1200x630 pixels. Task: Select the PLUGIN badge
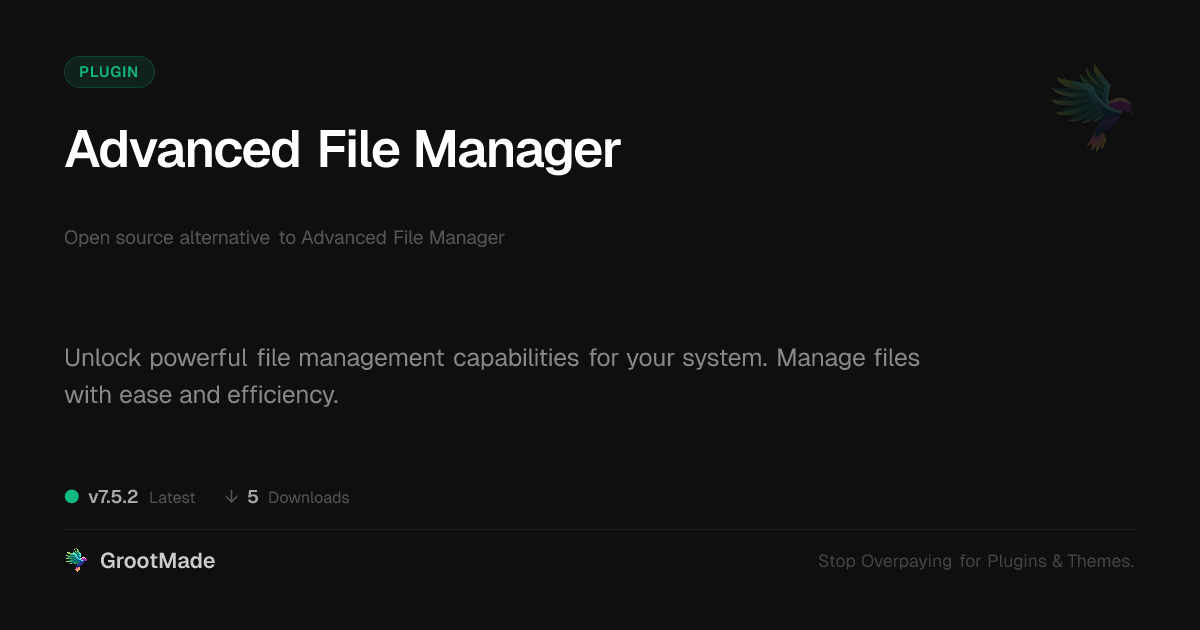(109, 72)
